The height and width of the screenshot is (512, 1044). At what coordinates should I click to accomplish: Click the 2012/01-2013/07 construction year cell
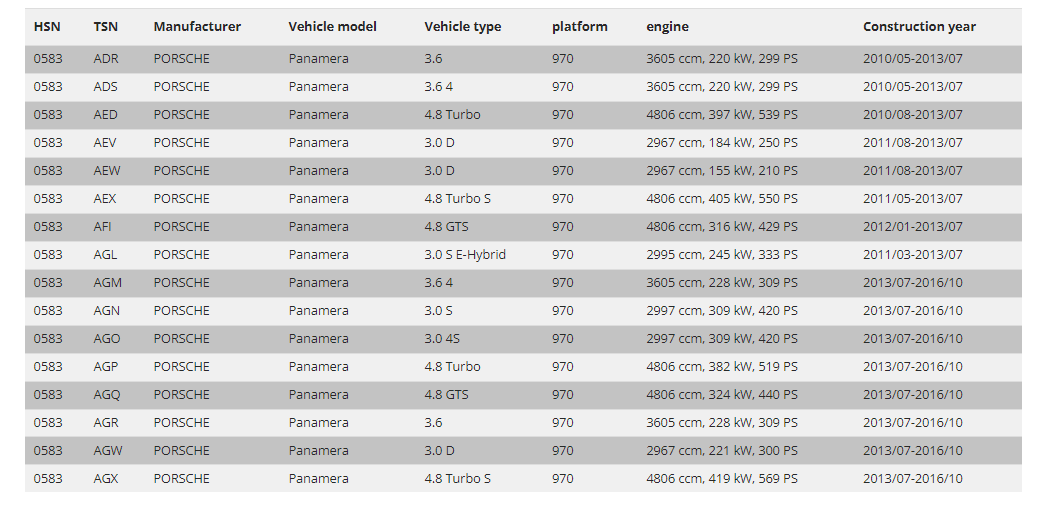click(913, 226)
